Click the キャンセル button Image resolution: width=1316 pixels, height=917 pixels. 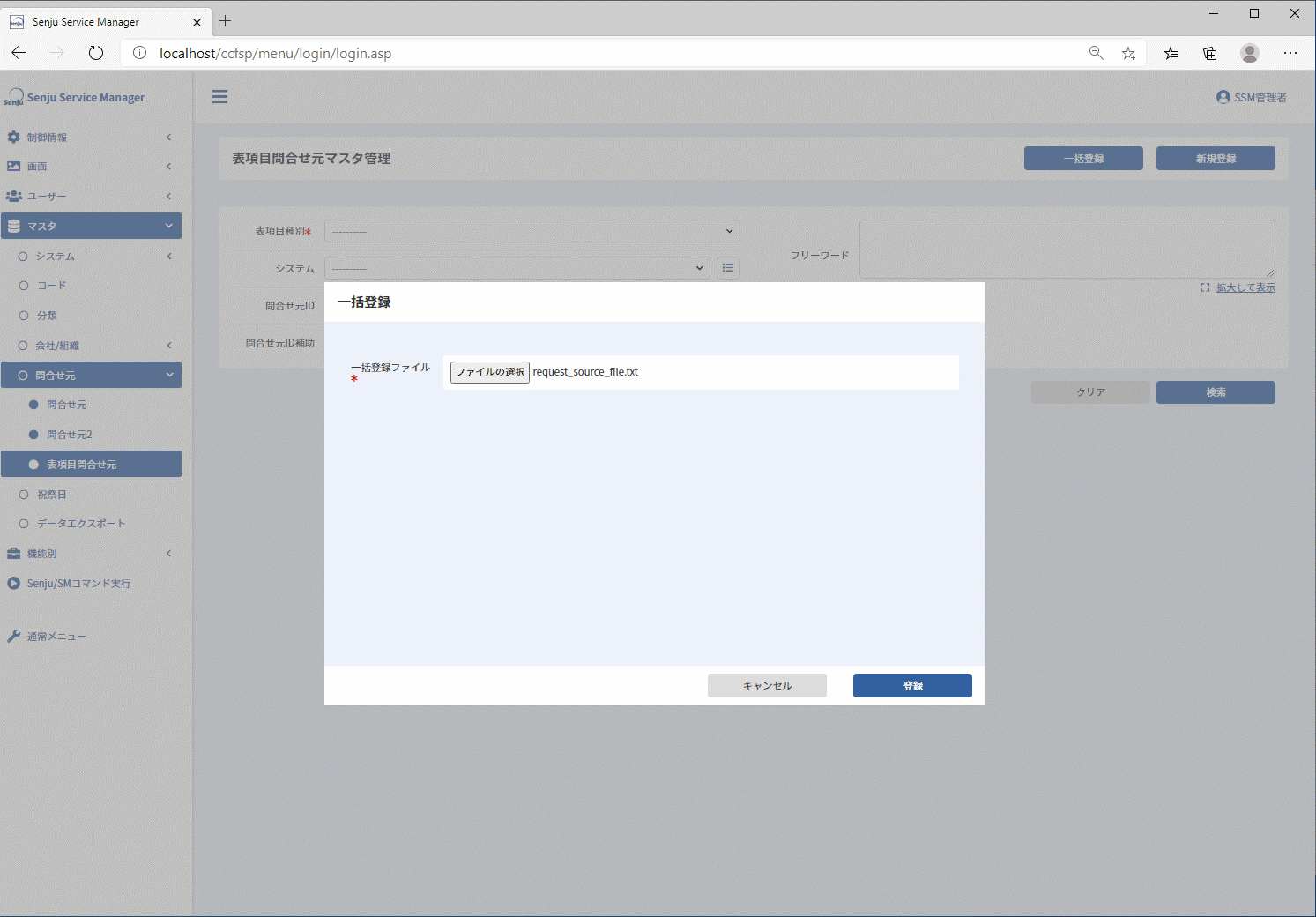coord(767,686)
